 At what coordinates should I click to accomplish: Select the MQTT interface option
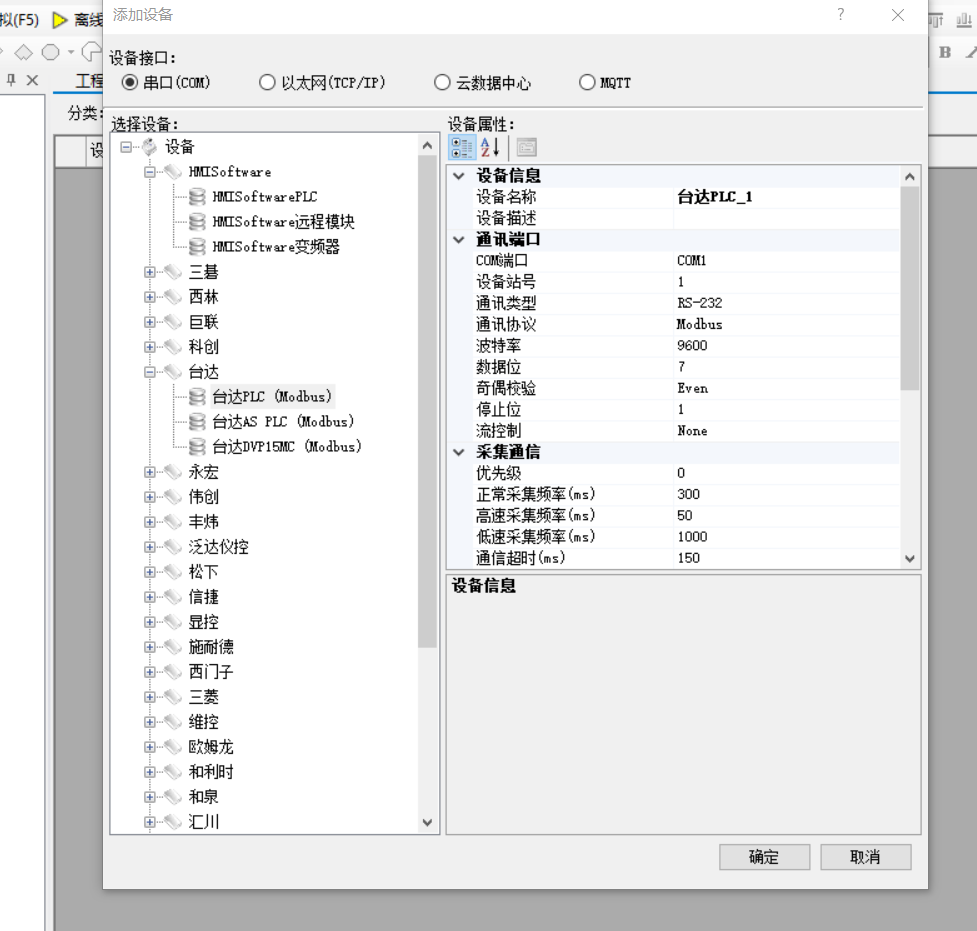(587, 83)
